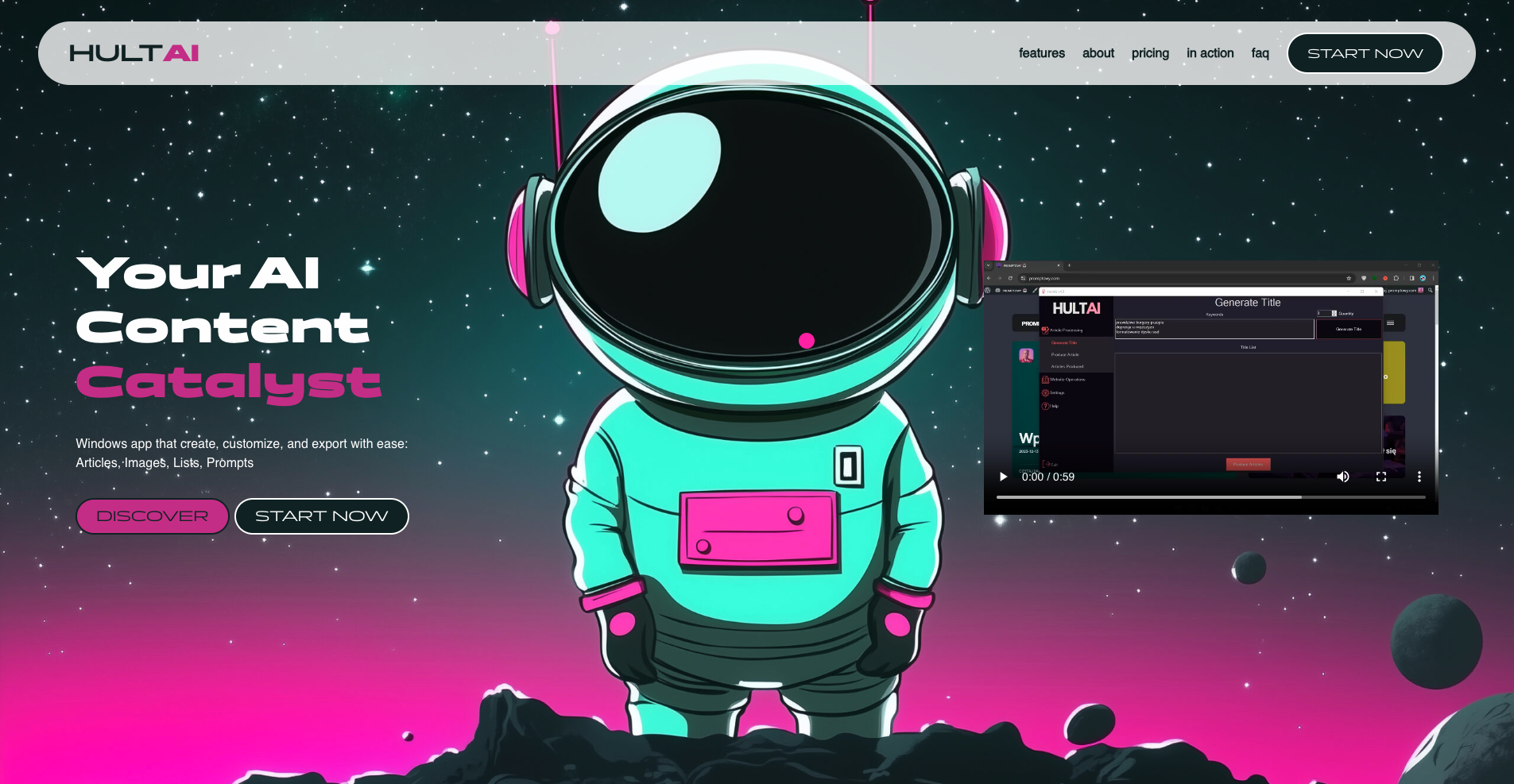1514x784 pixels.
Task: Click the HULTAI logo in the header
Action: click(134, 53)
